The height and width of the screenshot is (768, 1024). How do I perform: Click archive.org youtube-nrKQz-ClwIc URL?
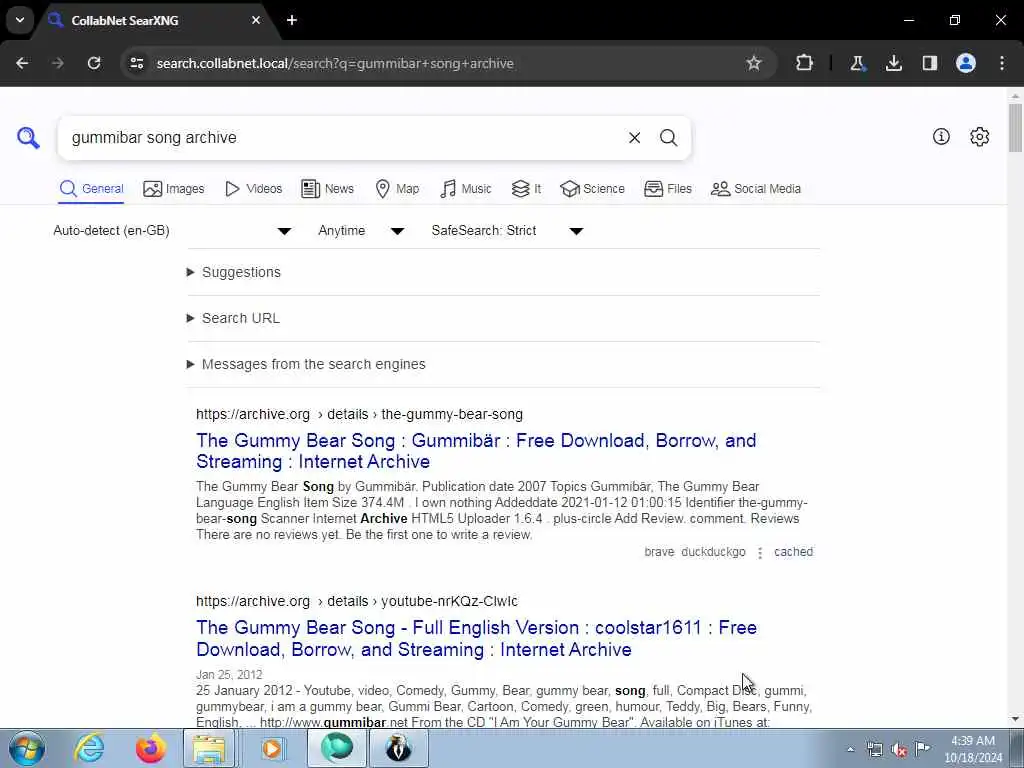click(357, 601)
